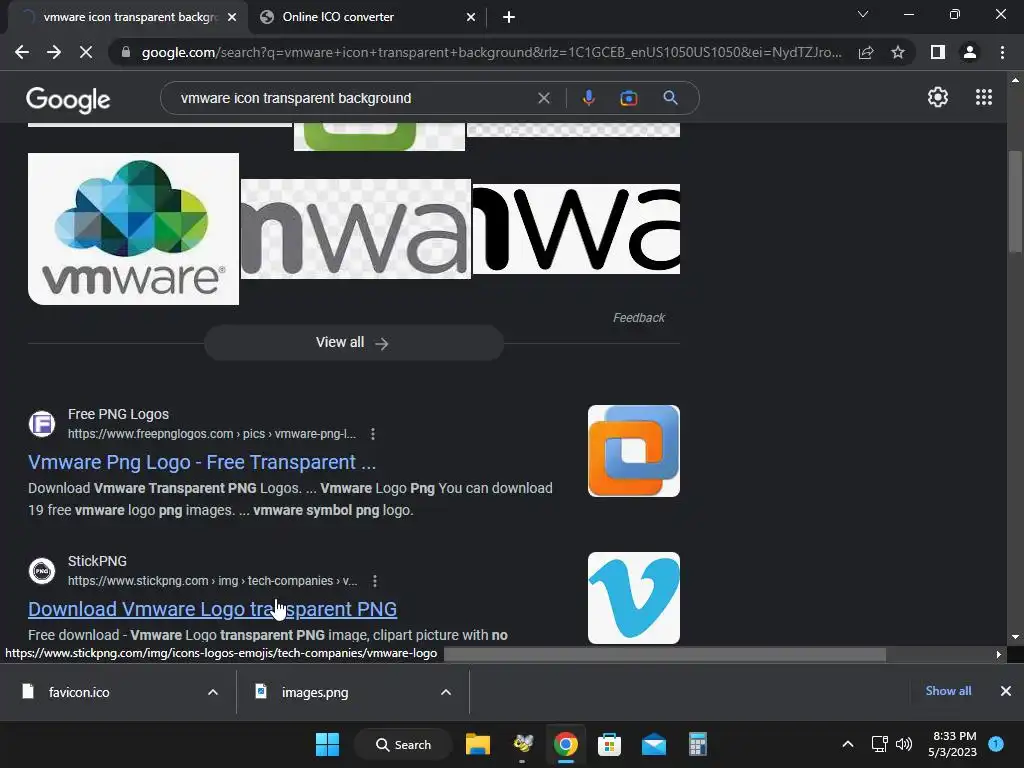Expand options for favicon.ico download
This screenshot has width=1024, height=768.
pyautogui.click(x=212, y=692)
